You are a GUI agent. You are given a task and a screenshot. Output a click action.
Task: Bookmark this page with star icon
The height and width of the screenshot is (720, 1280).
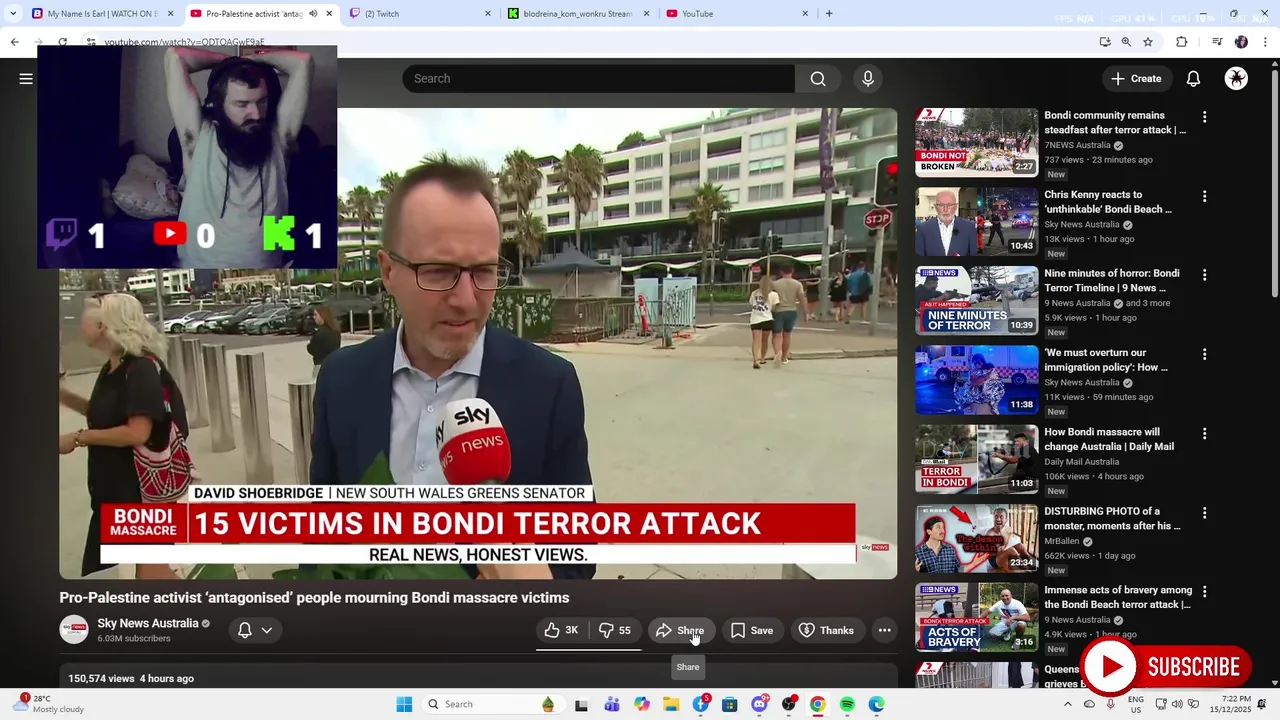1148,42
